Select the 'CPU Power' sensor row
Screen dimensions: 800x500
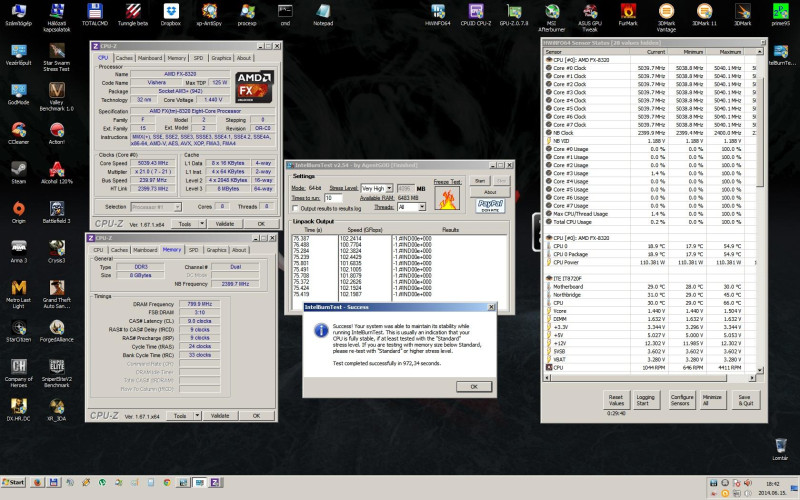[649, 262]
